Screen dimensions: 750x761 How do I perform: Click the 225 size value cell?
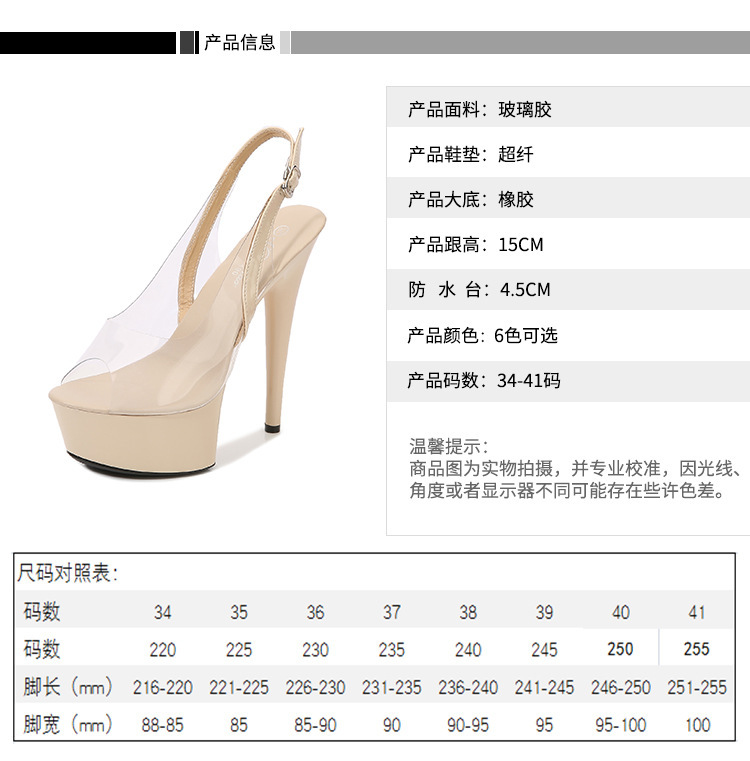pyautogui.click(x=239, y=649)
